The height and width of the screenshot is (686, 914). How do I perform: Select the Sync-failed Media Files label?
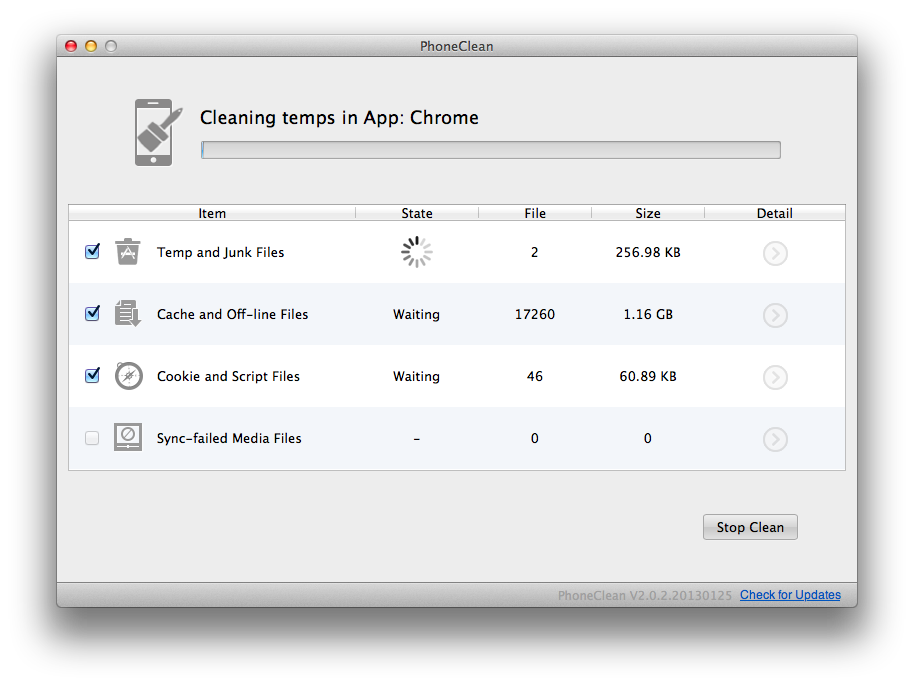click(229, 438)
